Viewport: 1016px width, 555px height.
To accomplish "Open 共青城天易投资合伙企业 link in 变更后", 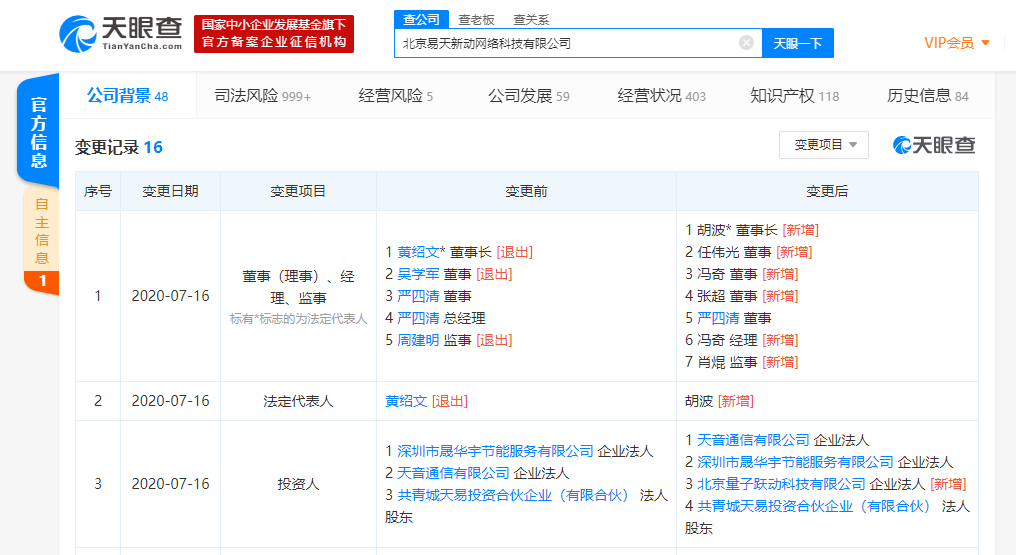I will [x=814, y=506].
